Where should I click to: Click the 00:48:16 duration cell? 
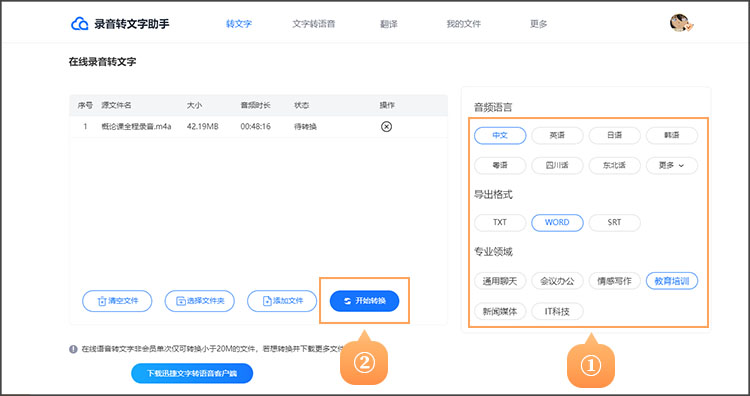click(x=256, y=127)
